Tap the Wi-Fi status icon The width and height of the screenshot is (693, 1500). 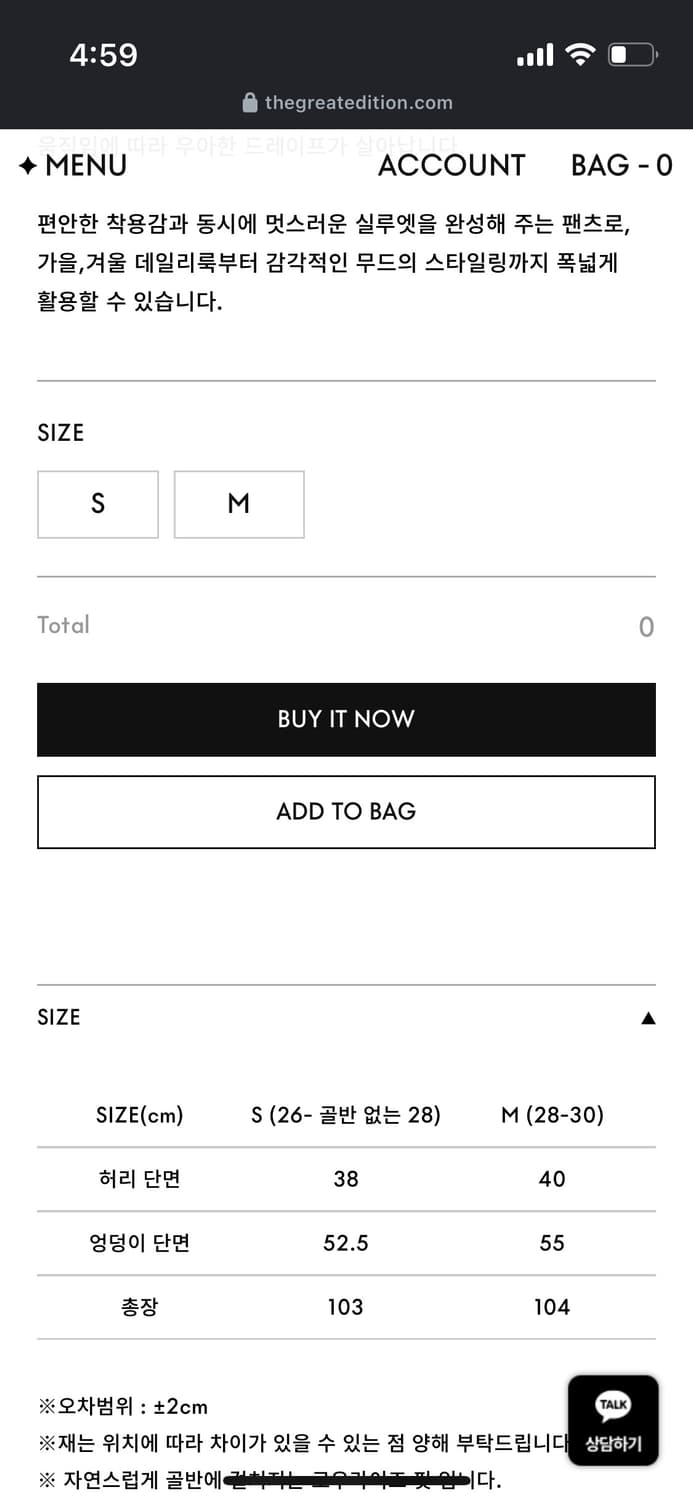[580, 55]
